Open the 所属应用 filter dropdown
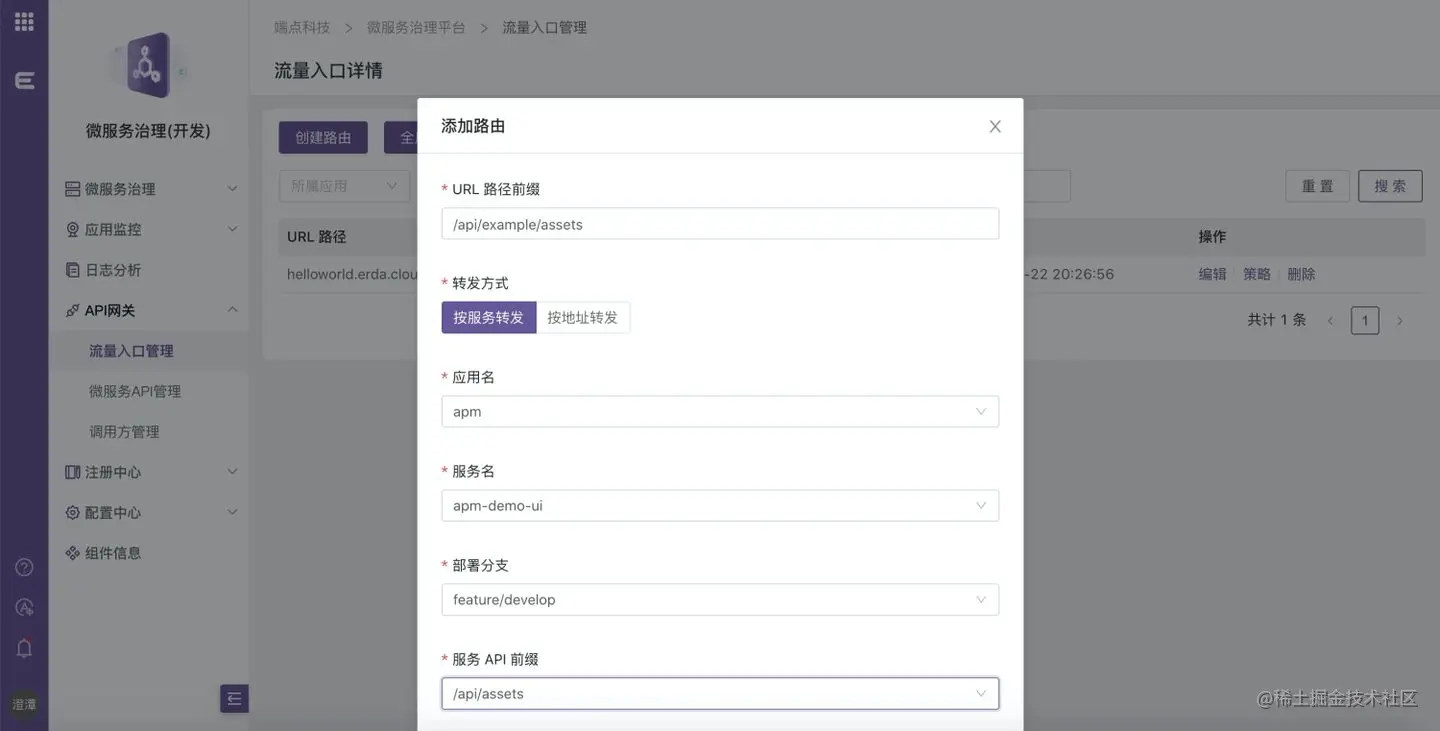Image resolution: width=1440 pixels, height=731 pixels. coord(344,186)
